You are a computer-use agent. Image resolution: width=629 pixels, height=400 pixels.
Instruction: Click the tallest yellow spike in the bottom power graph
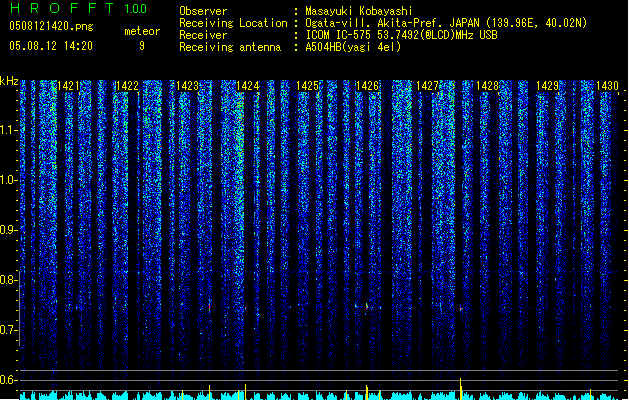click(461, 388)
